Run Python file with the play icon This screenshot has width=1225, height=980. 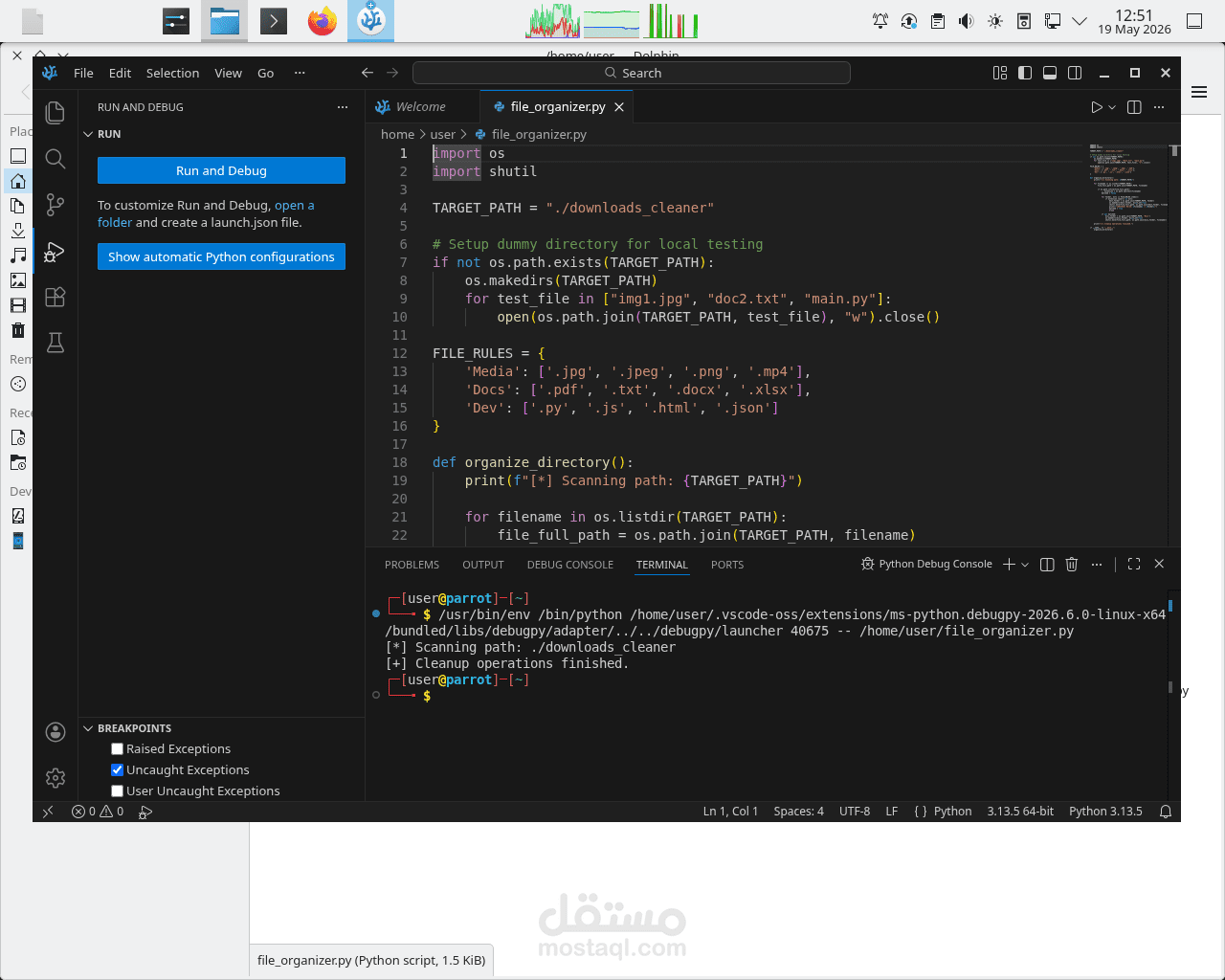coord(1097,107)
